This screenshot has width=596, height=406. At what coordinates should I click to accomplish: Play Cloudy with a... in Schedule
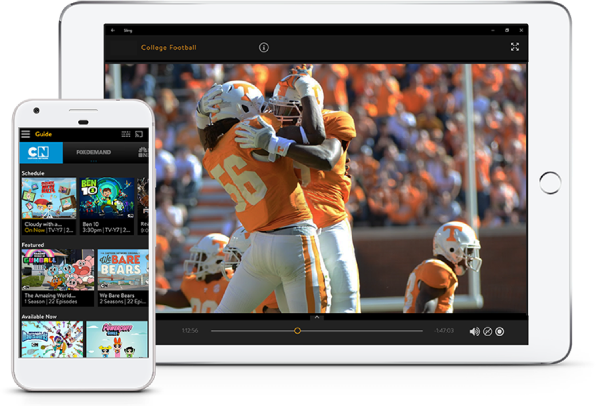pyautogui.click(x=49, y=199)
